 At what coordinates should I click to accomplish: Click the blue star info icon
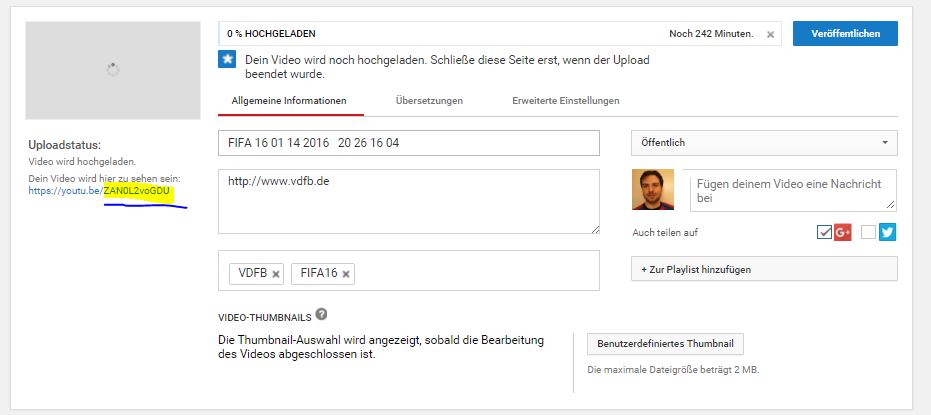(x=227, y=60)
